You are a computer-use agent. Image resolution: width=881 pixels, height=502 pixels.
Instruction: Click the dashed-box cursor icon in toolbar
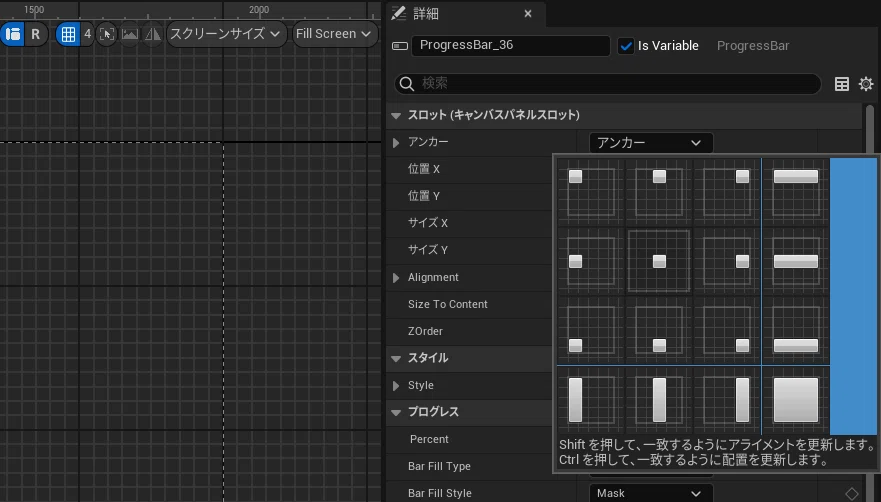pos(107,34)
